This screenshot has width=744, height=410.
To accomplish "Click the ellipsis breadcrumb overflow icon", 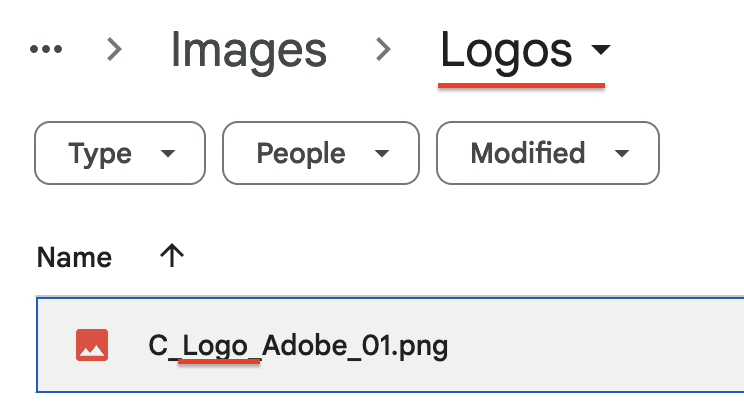I will [x=46, y=49].
